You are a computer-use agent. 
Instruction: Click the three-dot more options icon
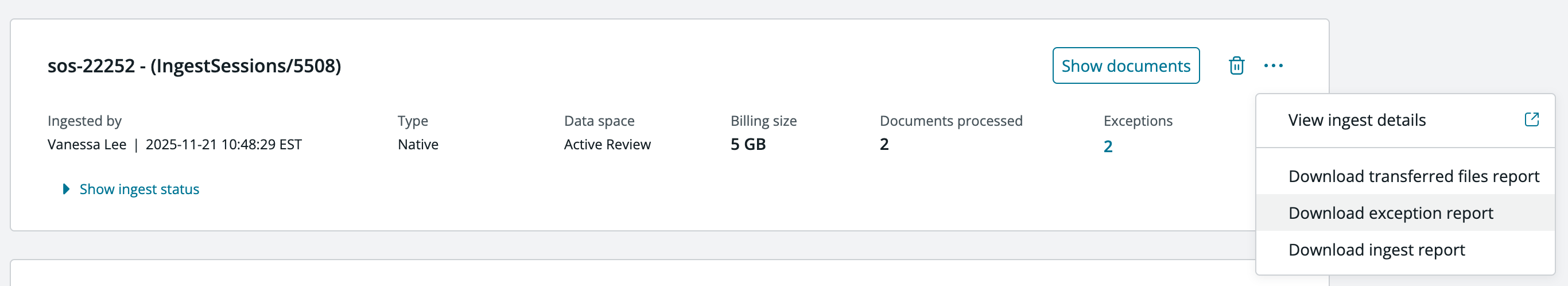tap(1273, 65)
